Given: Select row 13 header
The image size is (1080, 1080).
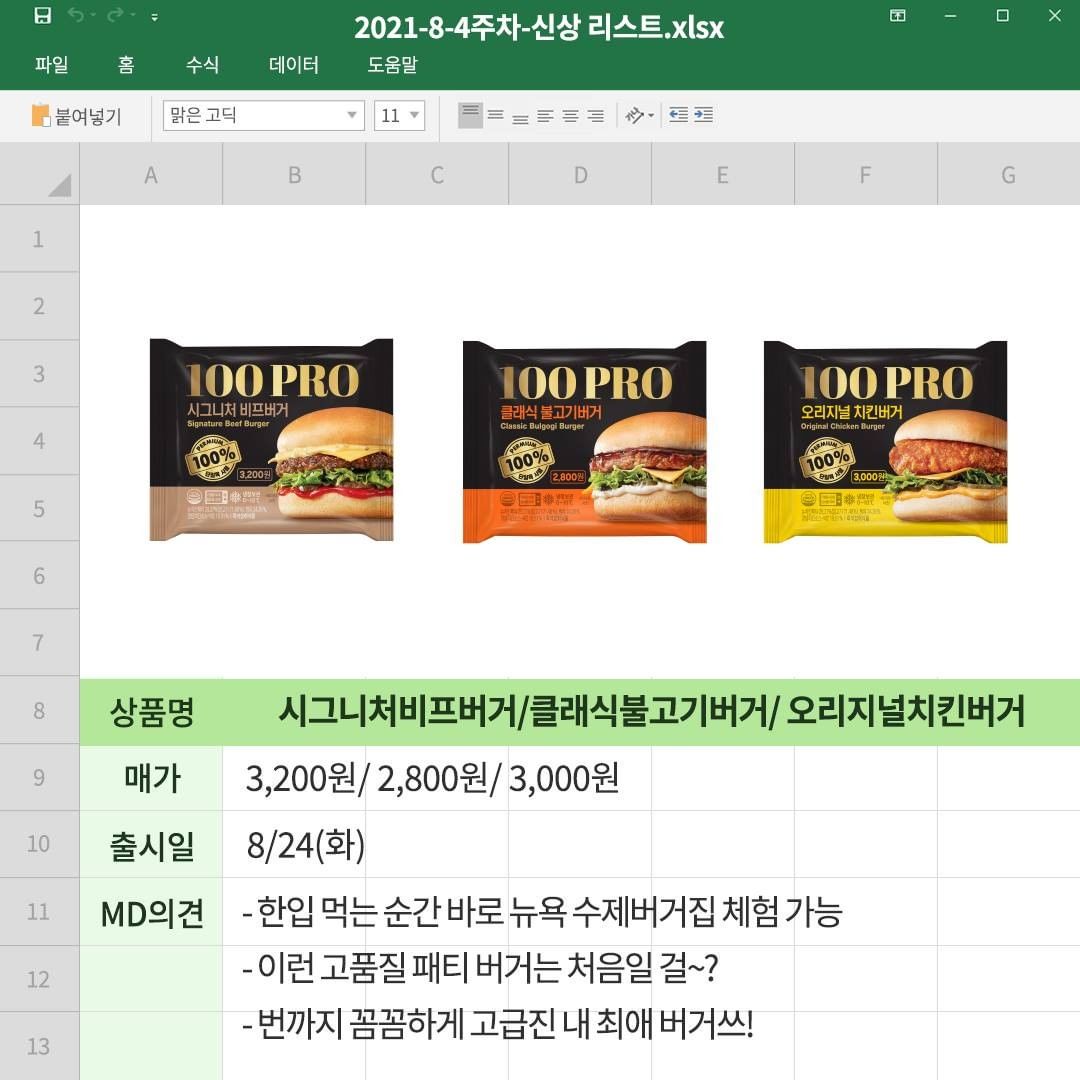Looking at the screenshot, I should pos(39,1046).
